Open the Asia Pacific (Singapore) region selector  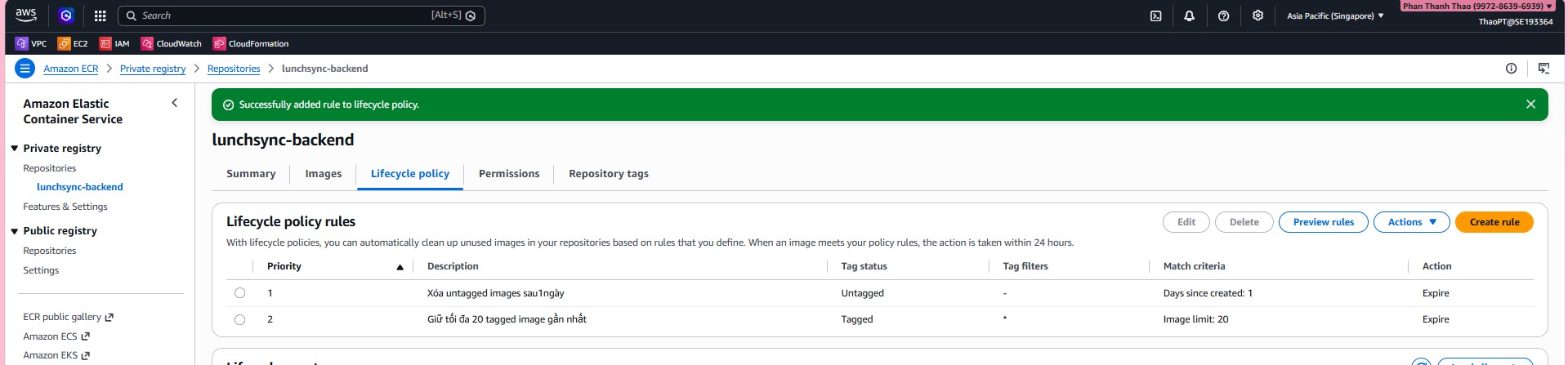[x=1334, y=16]
